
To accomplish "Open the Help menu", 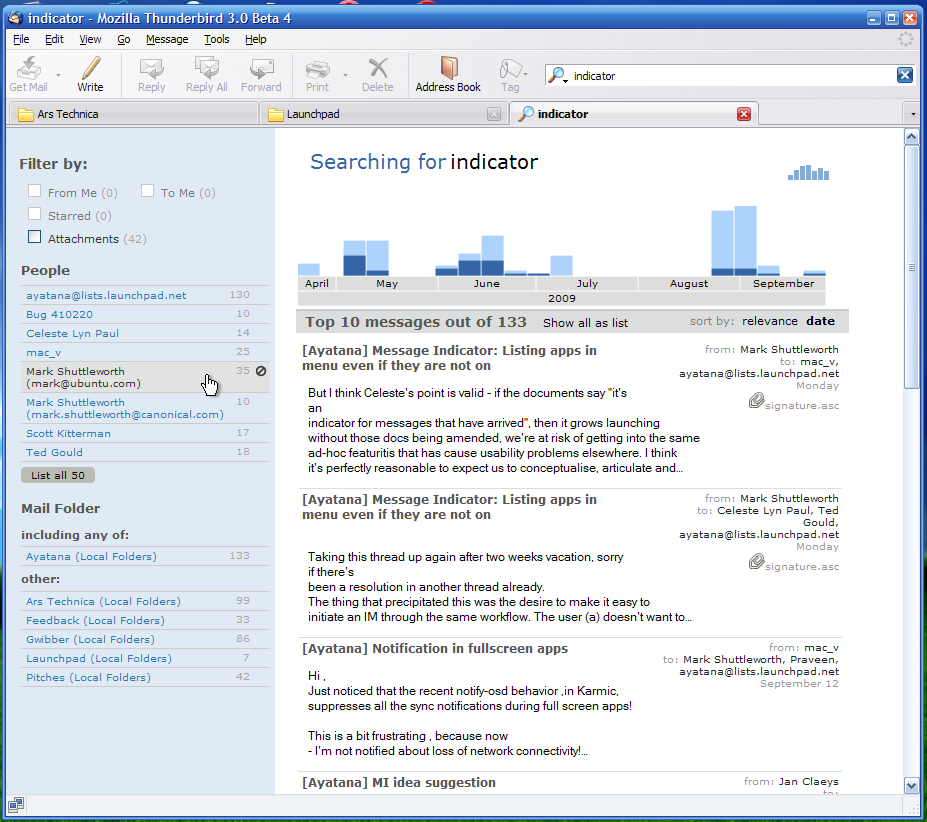I will pos(255,39).
